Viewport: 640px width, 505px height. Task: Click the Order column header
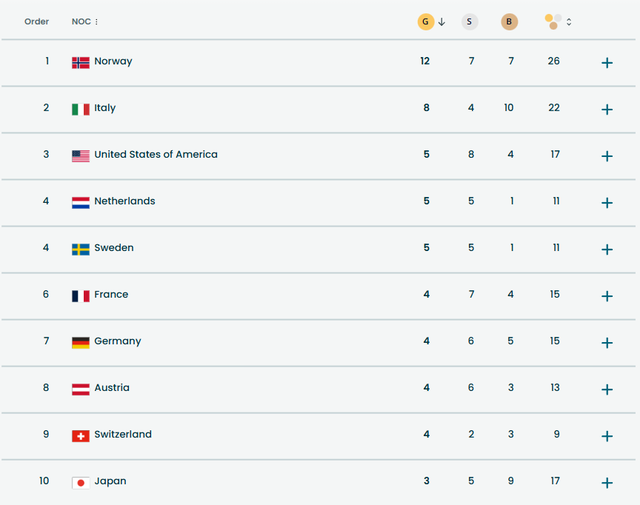point(37,21)
